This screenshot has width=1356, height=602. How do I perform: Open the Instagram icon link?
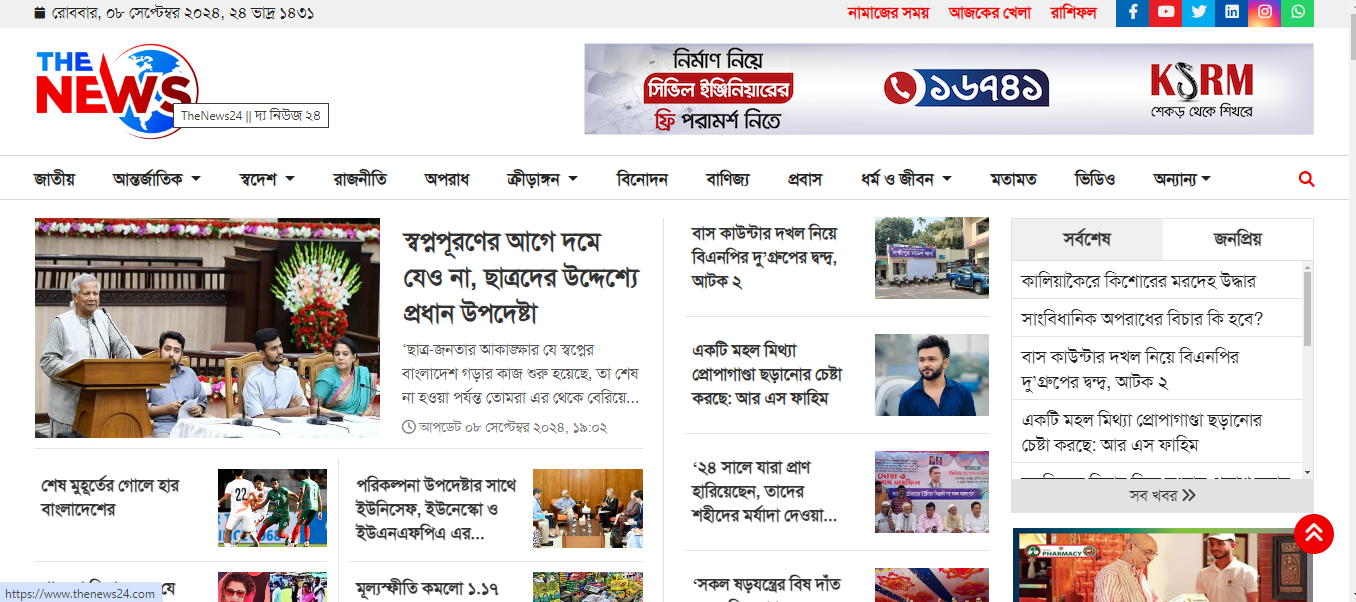(x=1265, y=12)
